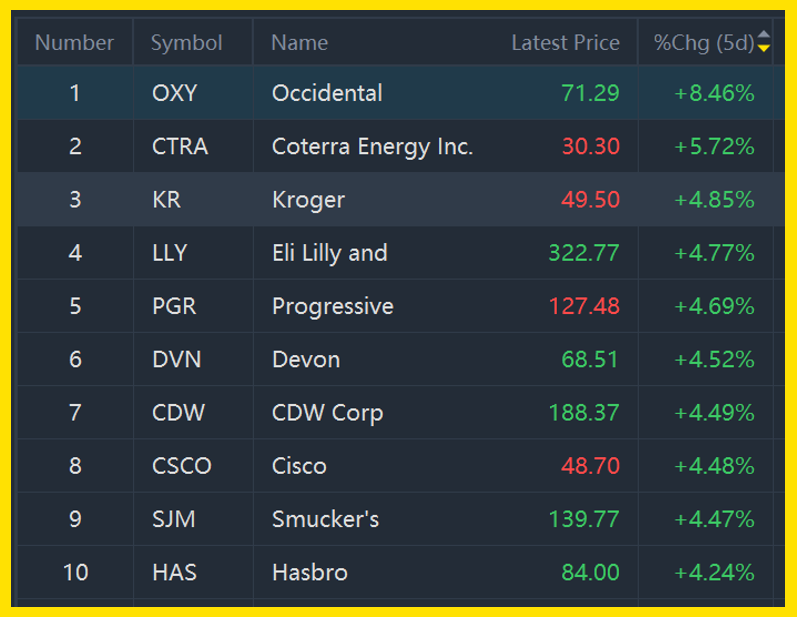
Task: Click the %Chg (5d) header label
Action: (704, 43)
